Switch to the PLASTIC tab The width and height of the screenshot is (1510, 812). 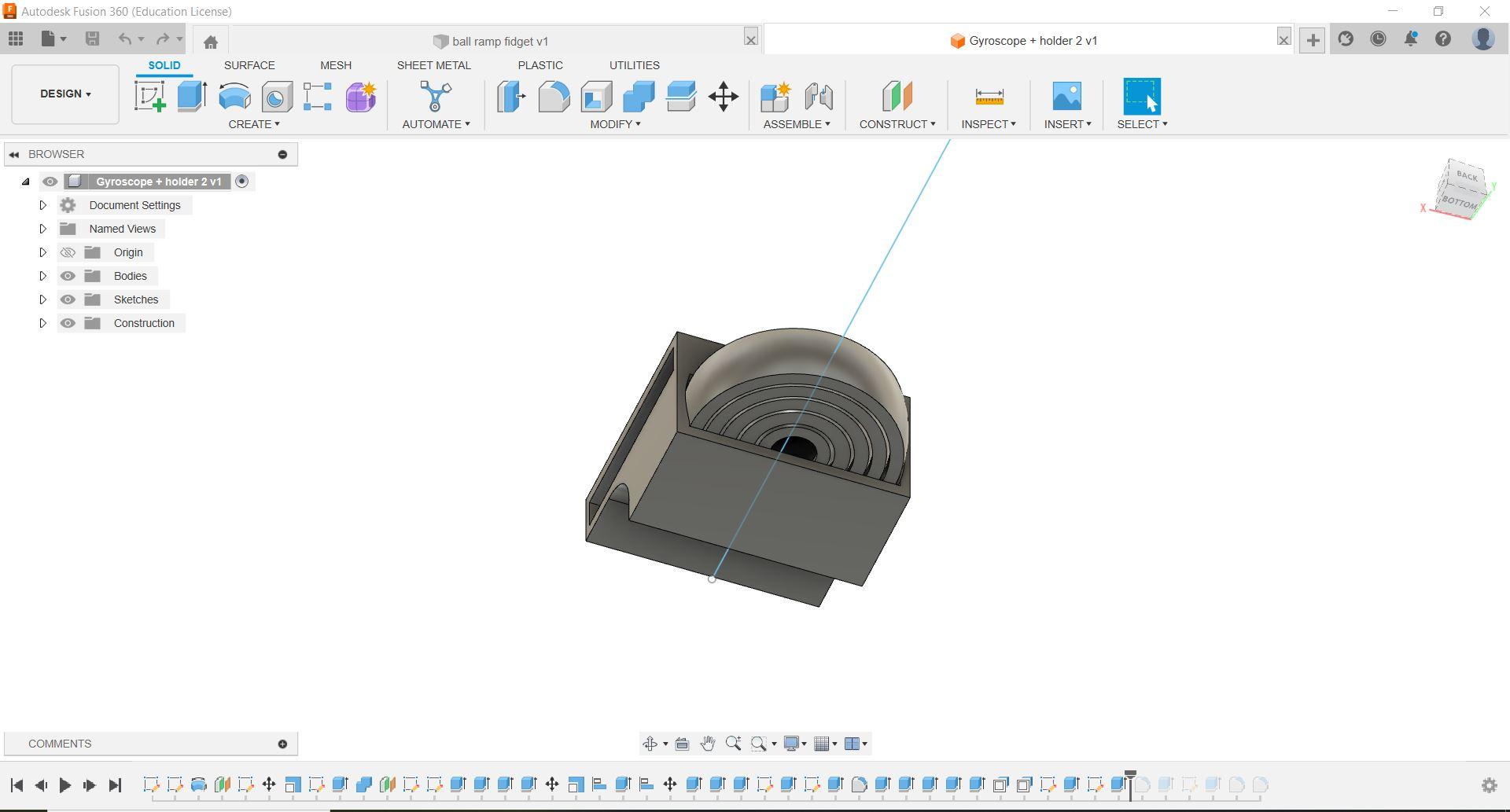pos(540,65)
